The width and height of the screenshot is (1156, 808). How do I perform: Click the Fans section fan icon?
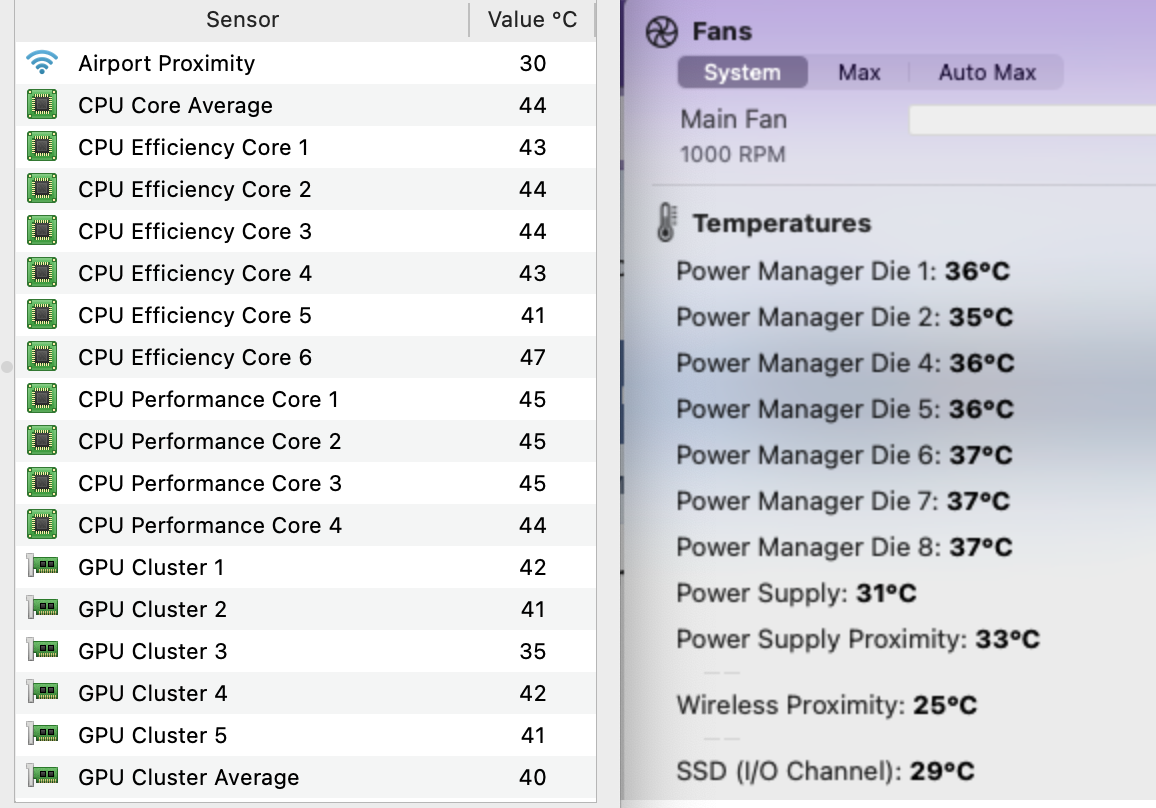(x=662, y=32)
